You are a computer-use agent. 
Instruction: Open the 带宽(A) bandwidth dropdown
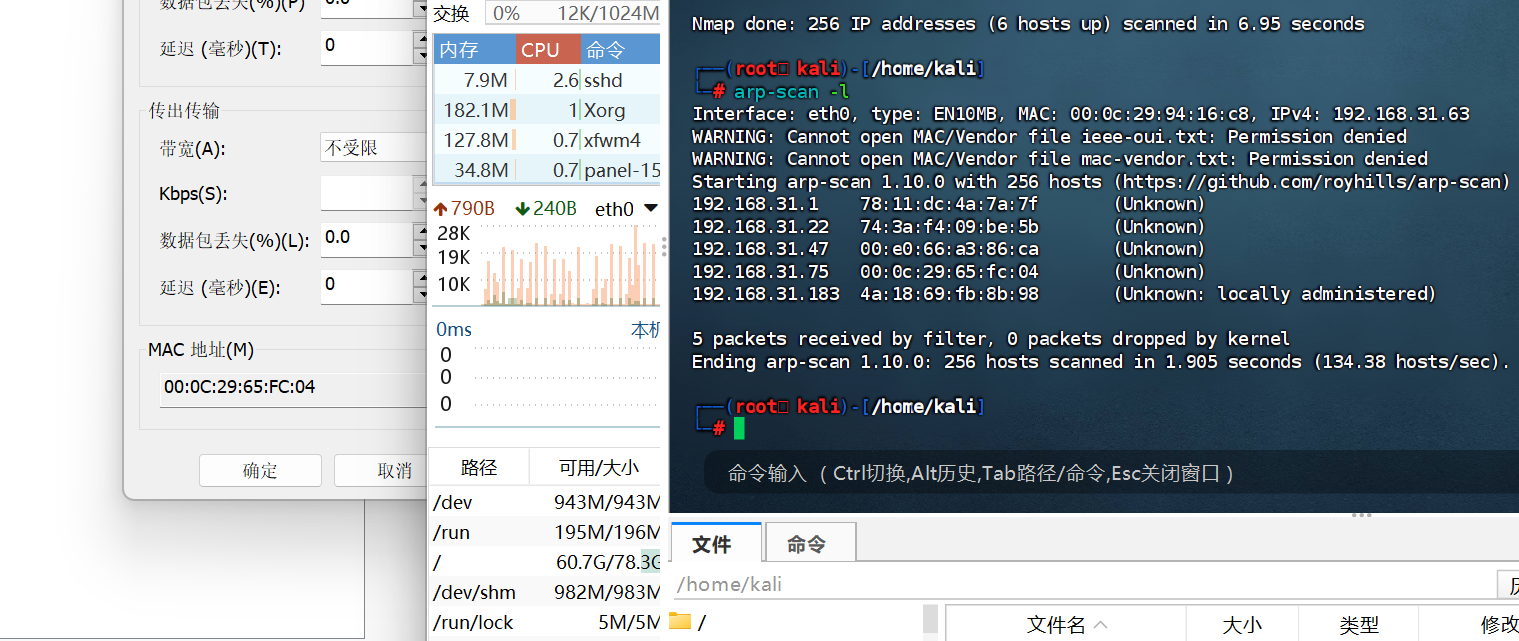[370, 148]
